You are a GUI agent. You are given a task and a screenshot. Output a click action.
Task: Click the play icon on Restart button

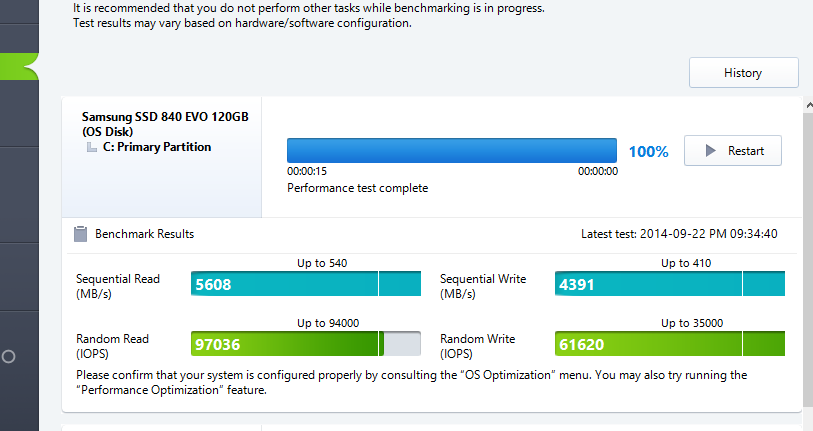click(x=710, y=150)
